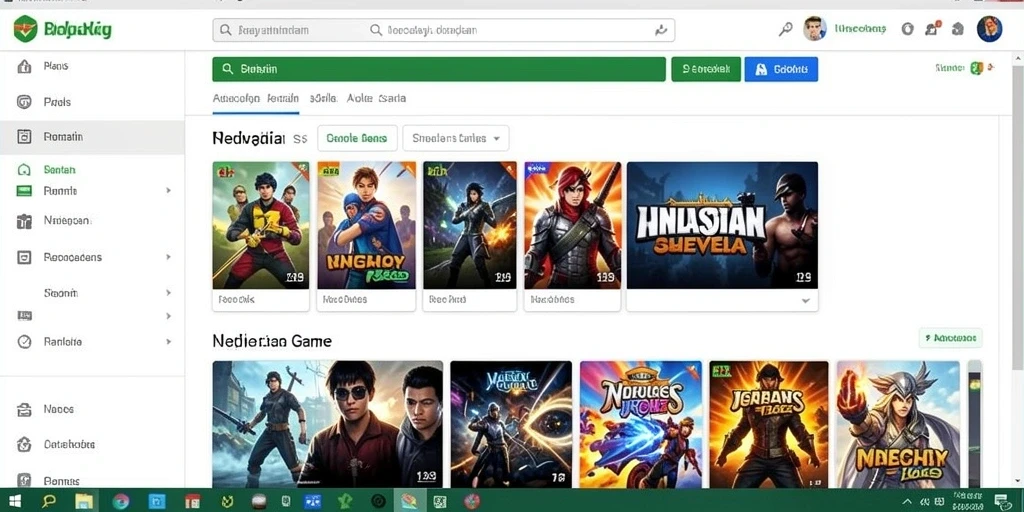This screenshot has width=1024, height=512.
Task: Click the grey home icon in the header
Action: 957,29
